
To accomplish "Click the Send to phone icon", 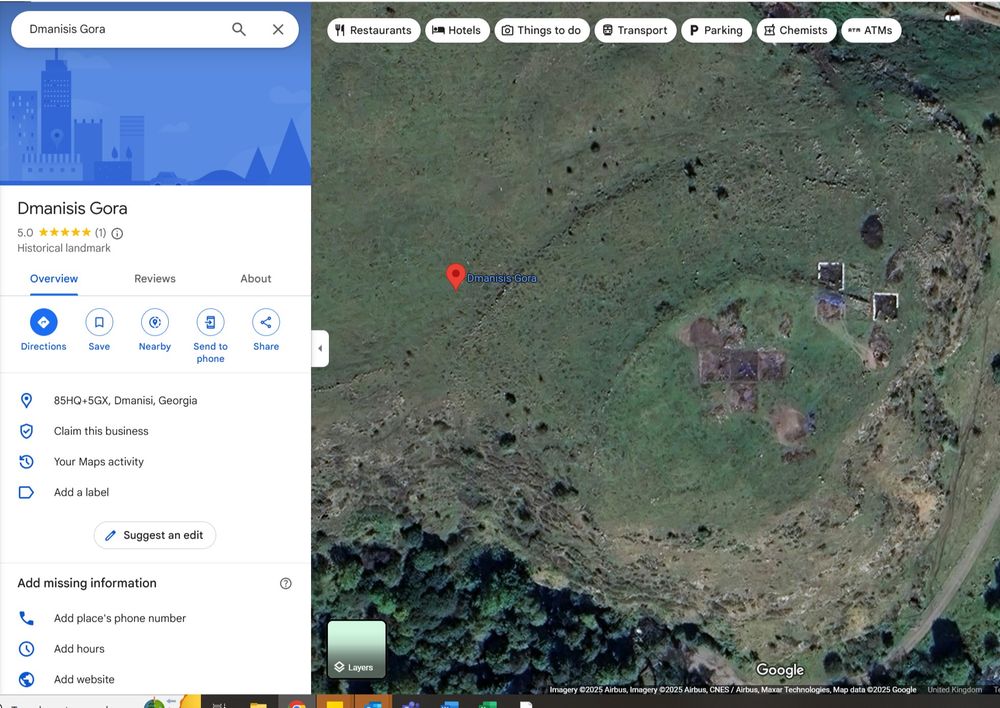I will click(210, 322).
